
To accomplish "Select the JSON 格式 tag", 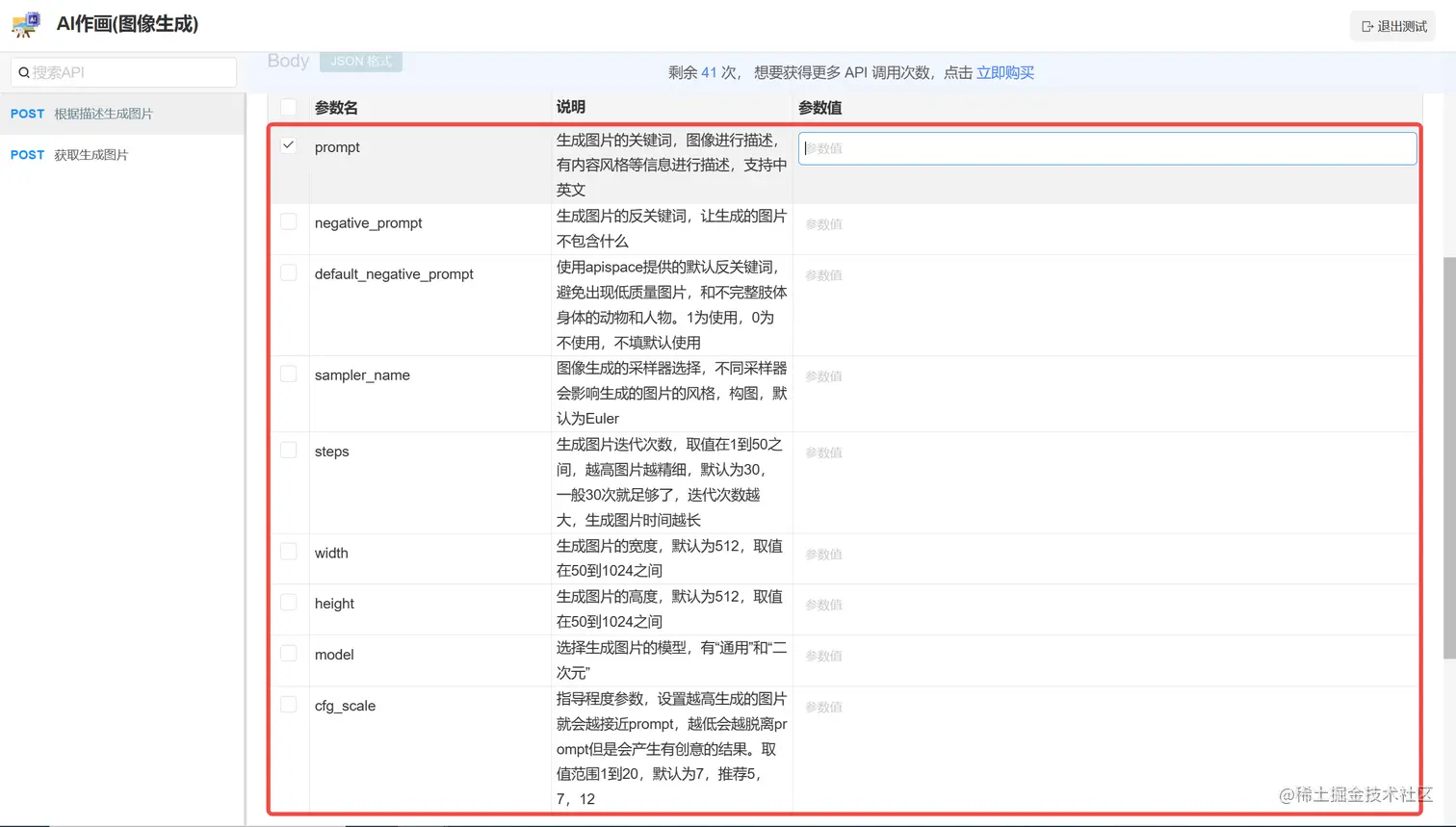I will 361,61.
